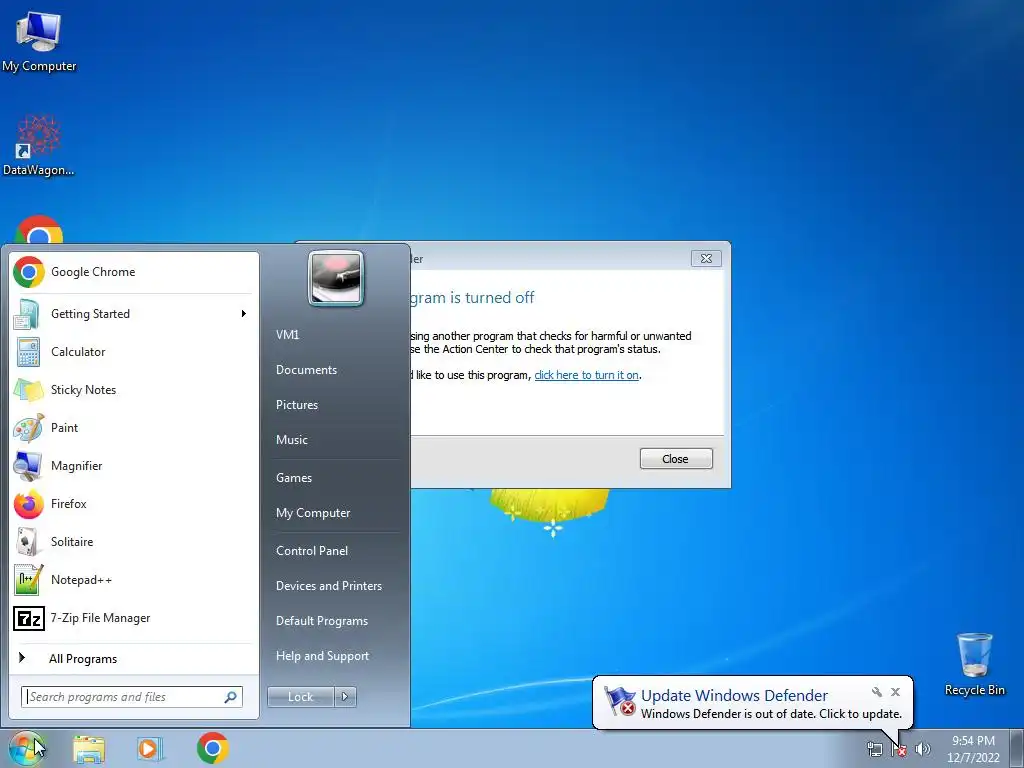The height and width of the screenshot is (768, 1024).
Task: Open Control Panel
Action: [x=312, y=551]
